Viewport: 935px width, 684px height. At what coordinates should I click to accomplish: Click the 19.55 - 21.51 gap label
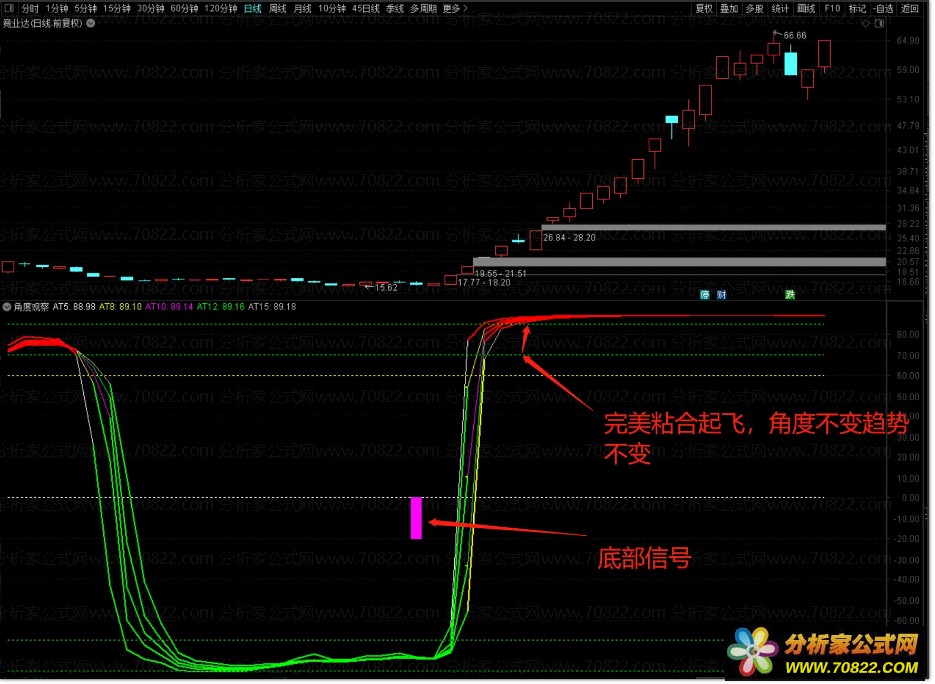click(500, 274)
